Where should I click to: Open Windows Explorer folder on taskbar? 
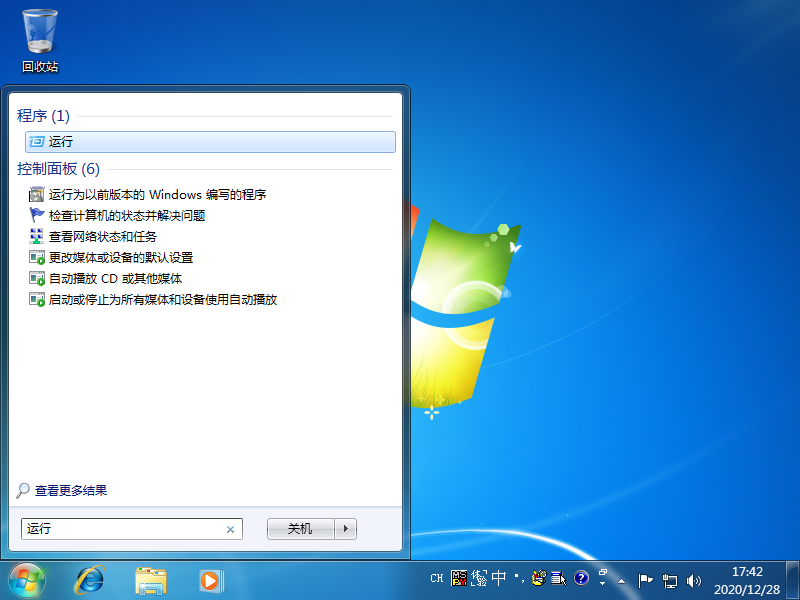151,579
